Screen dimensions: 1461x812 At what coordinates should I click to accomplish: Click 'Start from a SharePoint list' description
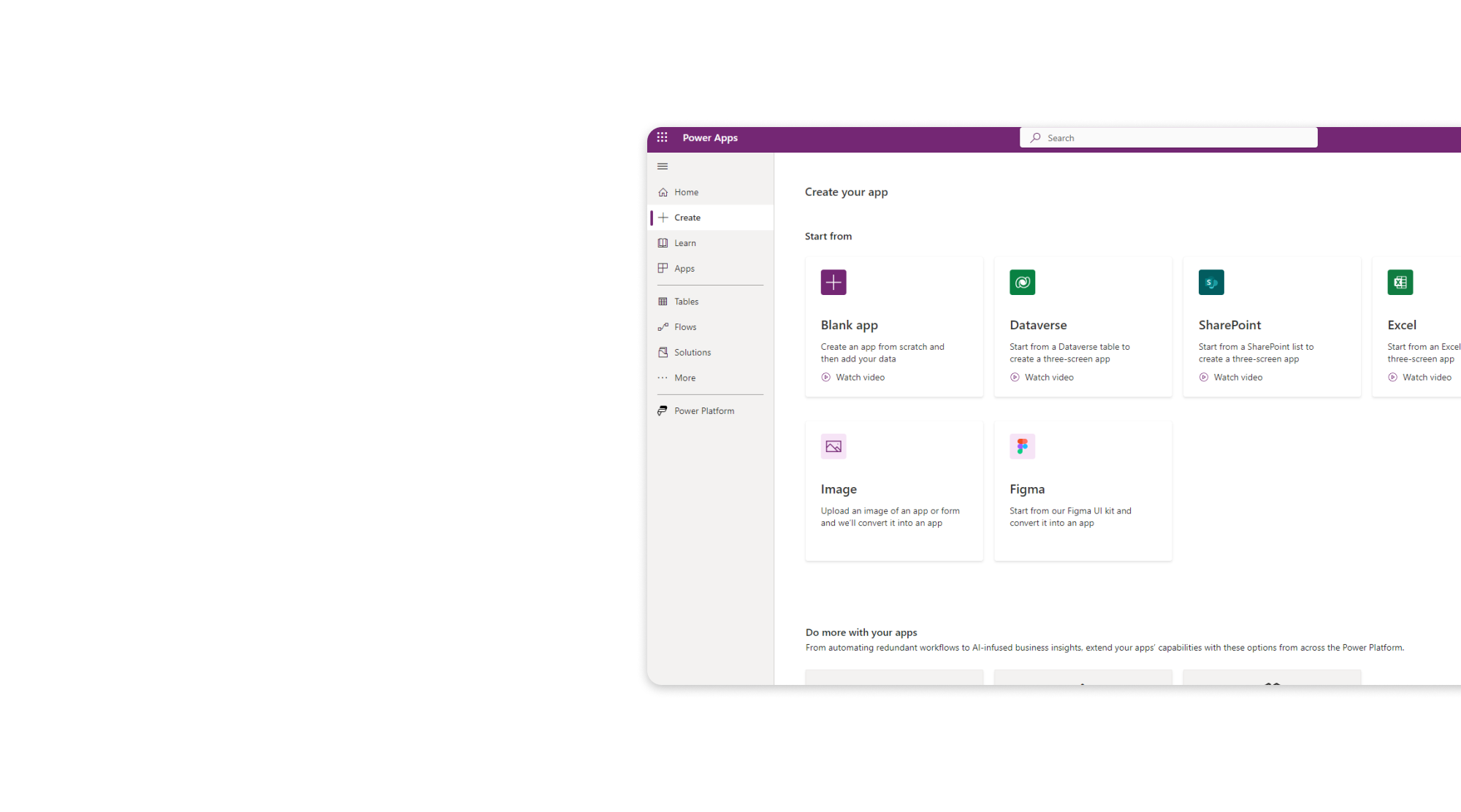(x=1256, y=353)
